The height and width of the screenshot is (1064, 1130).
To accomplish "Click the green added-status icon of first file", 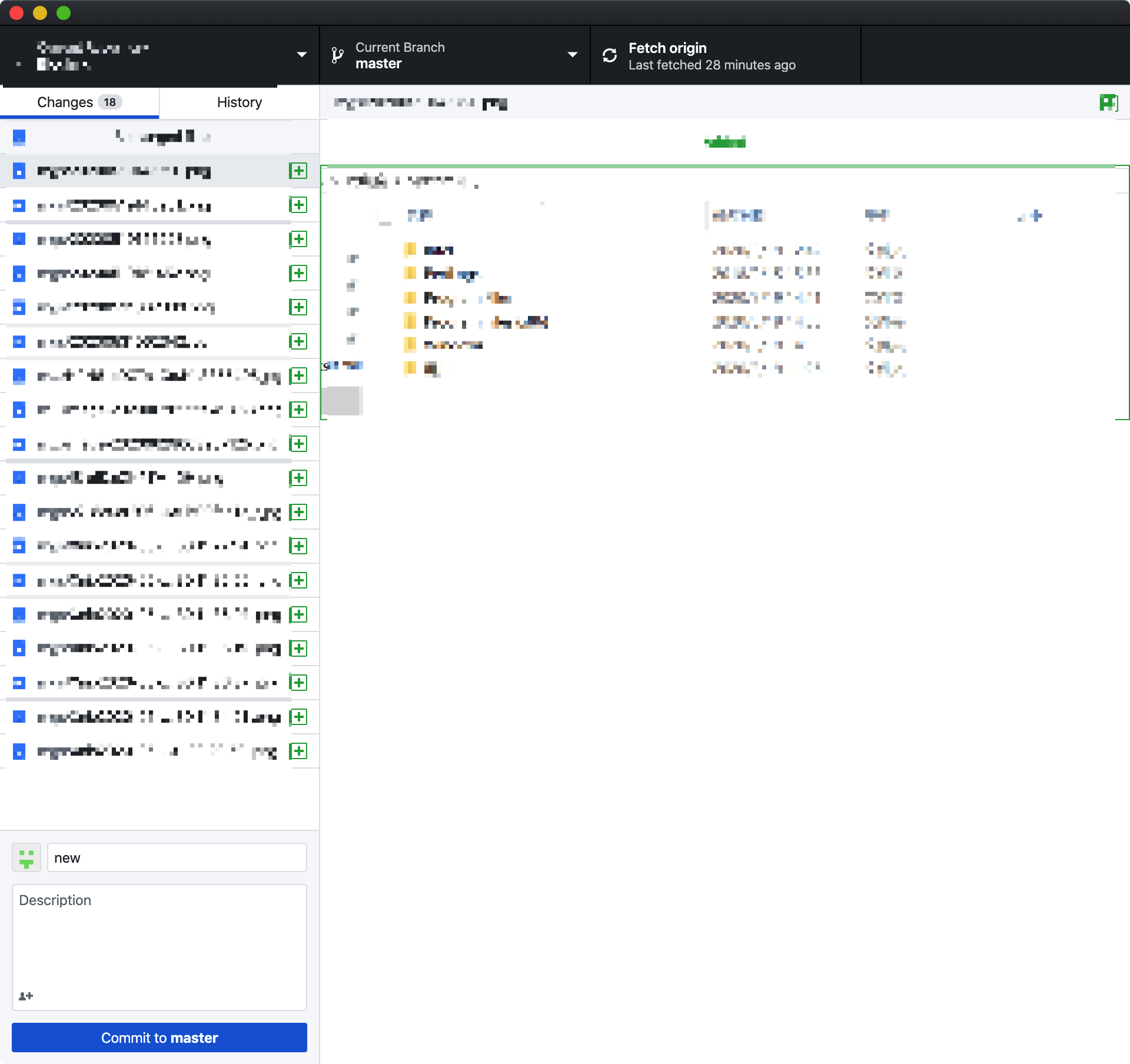I will pos(298,171).
